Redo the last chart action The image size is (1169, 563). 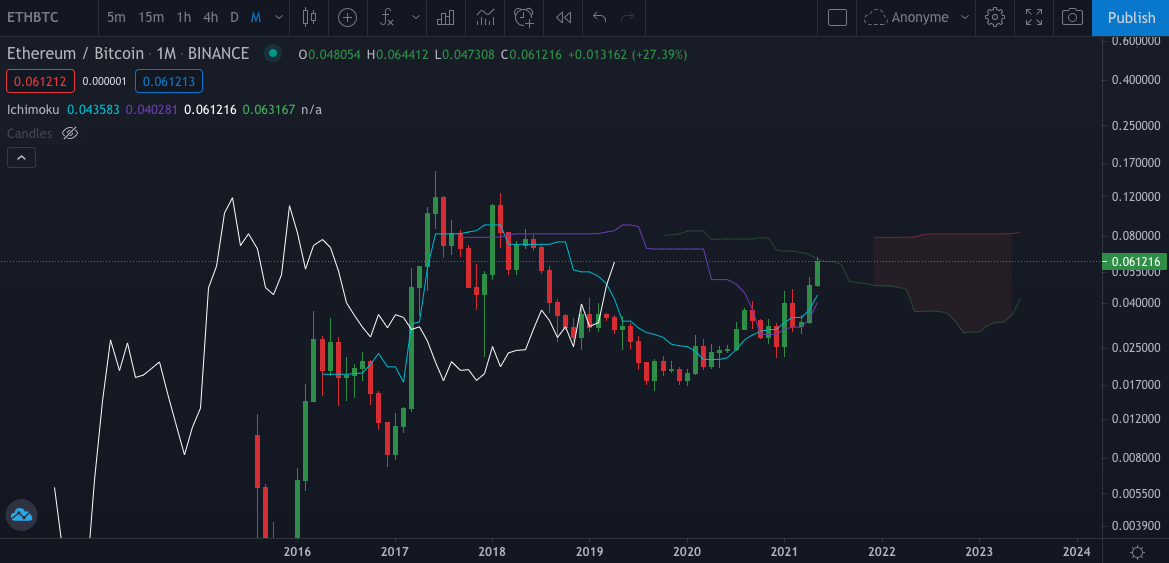(x=628, y=17)
